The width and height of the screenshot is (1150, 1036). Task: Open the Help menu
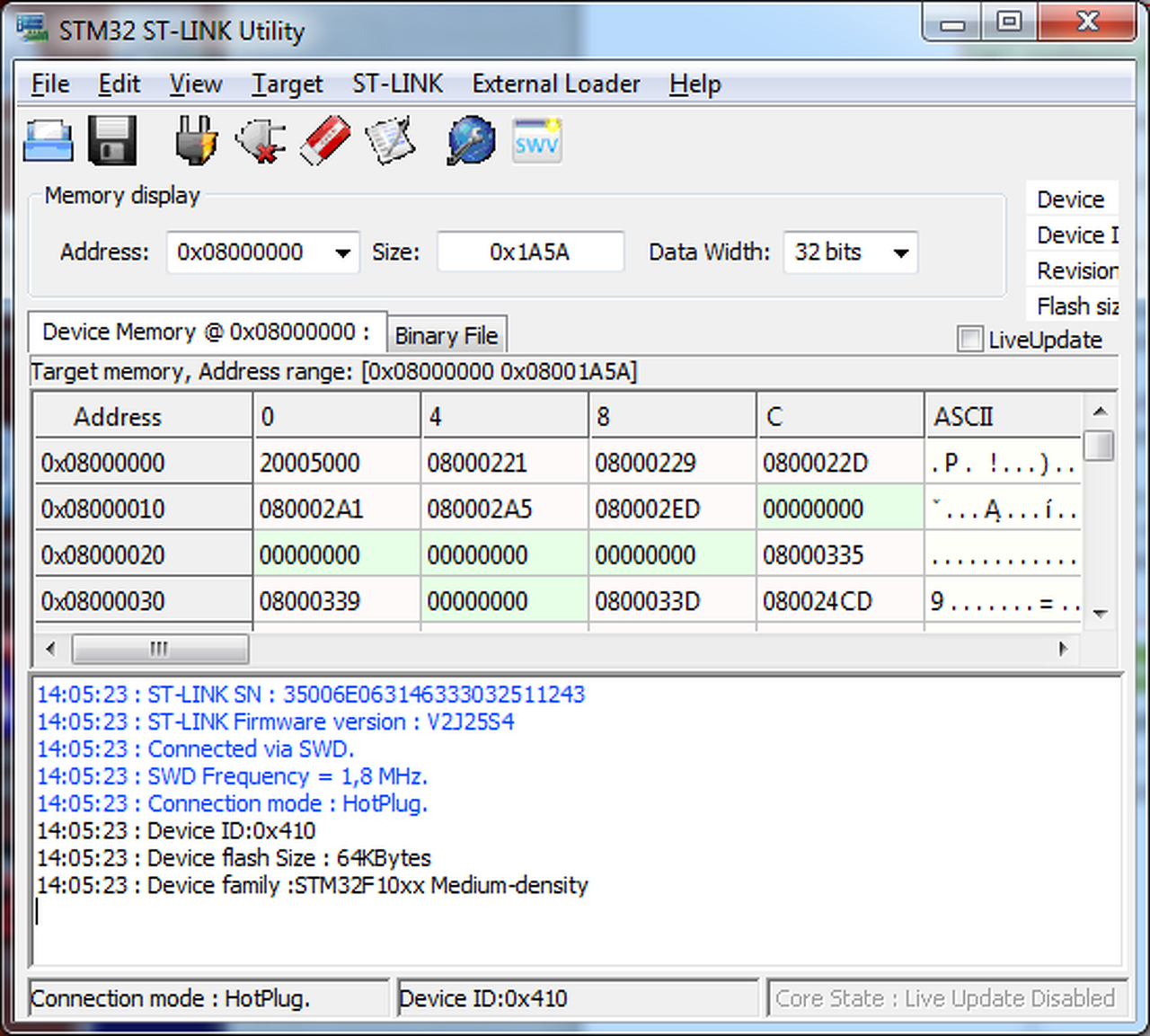[695, 84]
